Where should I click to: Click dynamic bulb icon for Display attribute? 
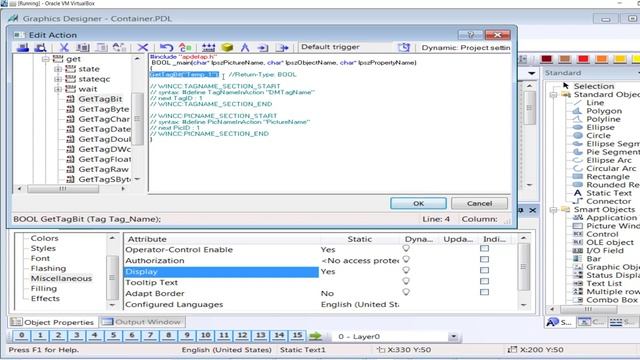pyautogui.click(x=406, y=270)
